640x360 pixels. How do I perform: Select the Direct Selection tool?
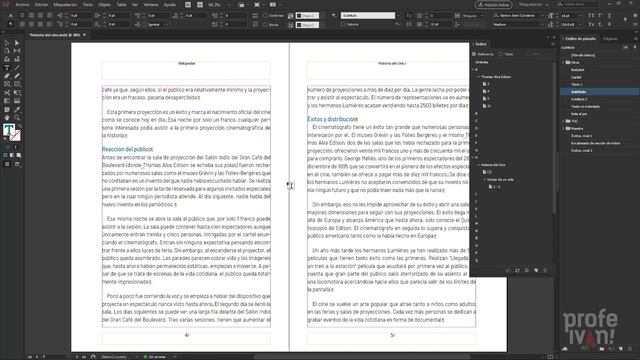[17, 43]
